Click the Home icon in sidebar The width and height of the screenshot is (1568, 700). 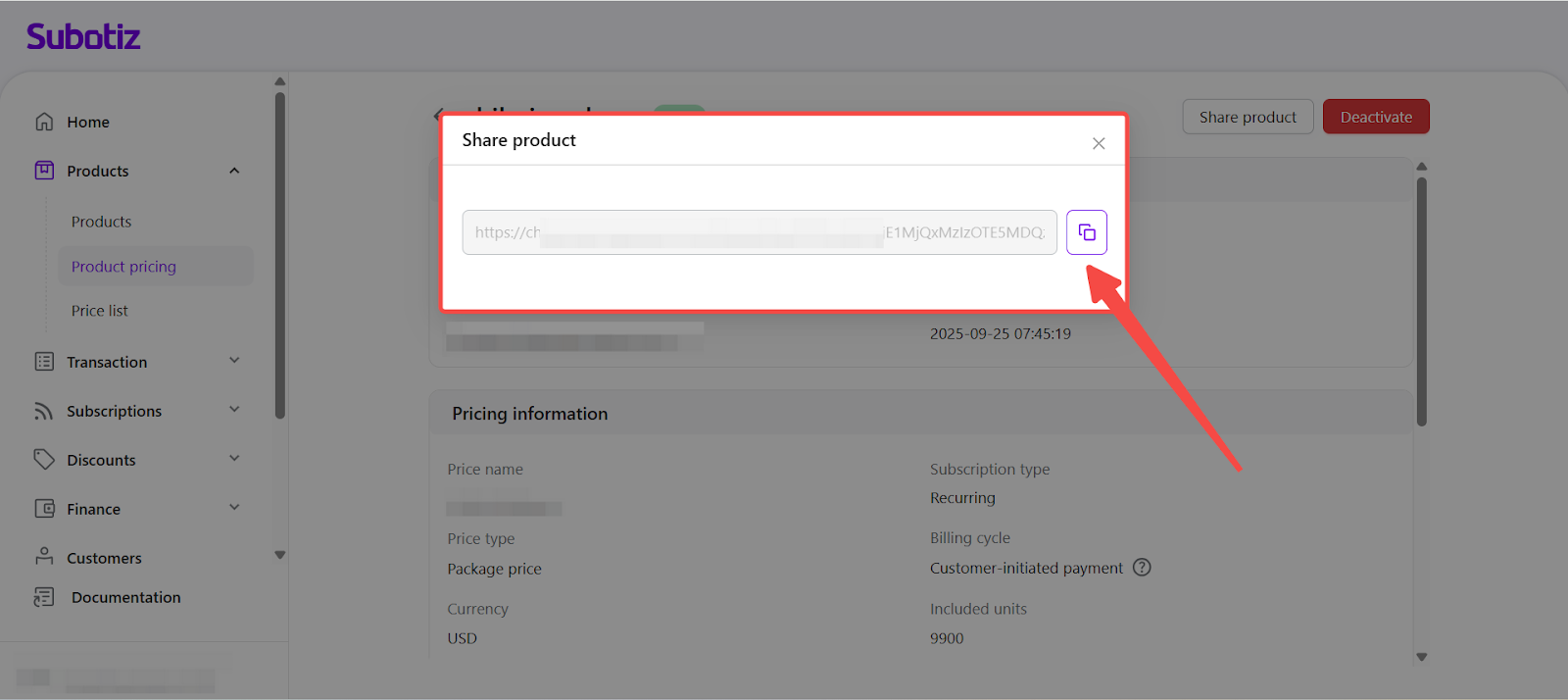44,122
